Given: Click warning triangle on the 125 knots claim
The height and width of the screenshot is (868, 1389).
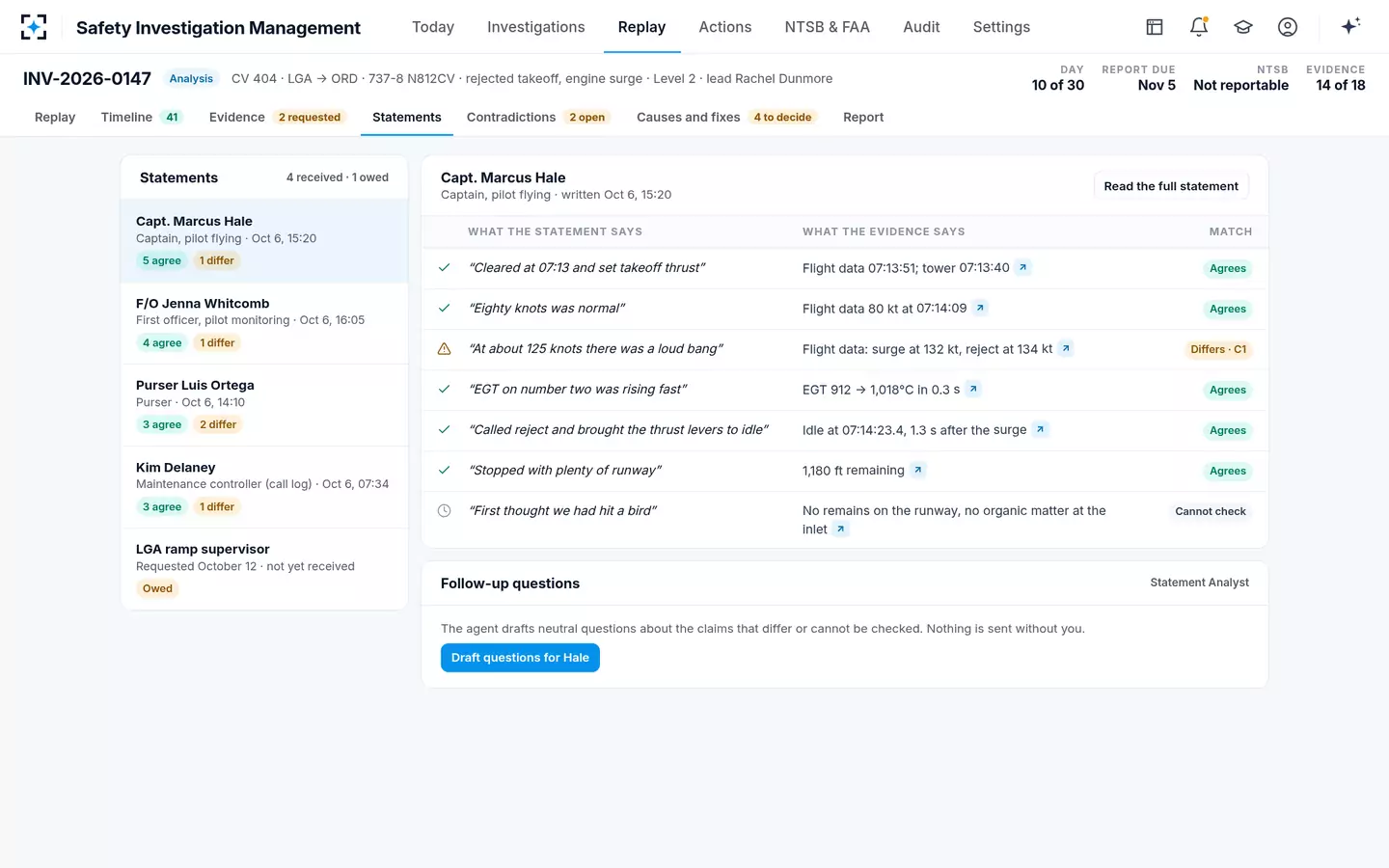Looking at the screenshot, I should point(445,349).
